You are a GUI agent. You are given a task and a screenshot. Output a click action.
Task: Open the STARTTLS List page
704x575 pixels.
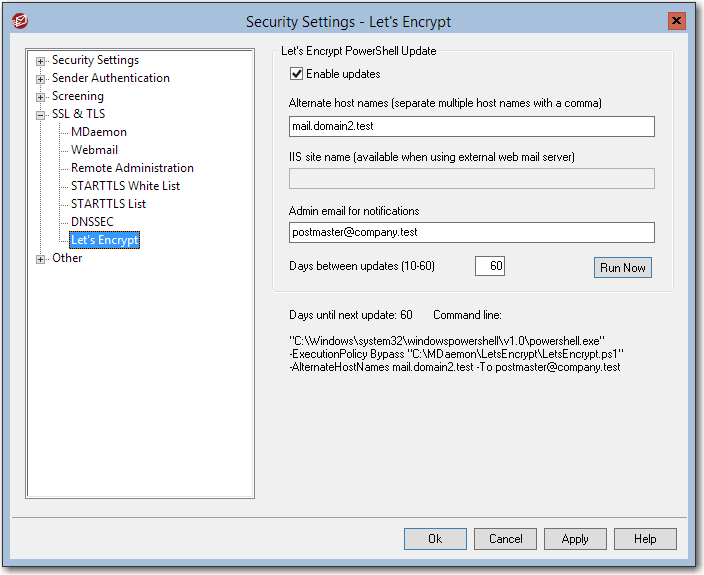pos(108,204)
